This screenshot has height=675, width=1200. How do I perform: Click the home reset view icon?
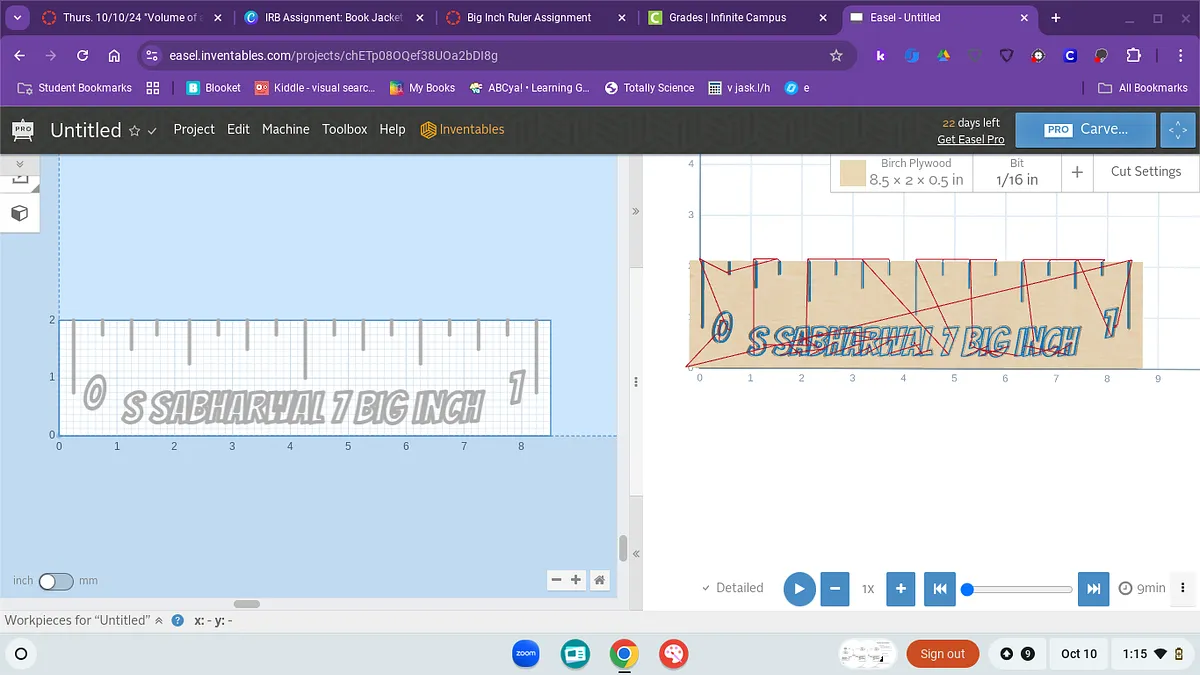pos(599,580)
